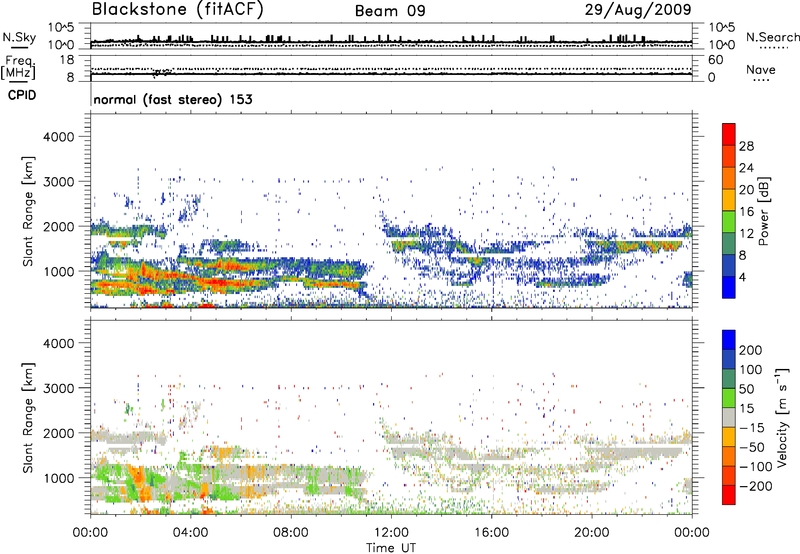Viewport: 800px width, 554px height.
Task: Click the gray -15 to 15 velocity segment
Action: [729, 417]
